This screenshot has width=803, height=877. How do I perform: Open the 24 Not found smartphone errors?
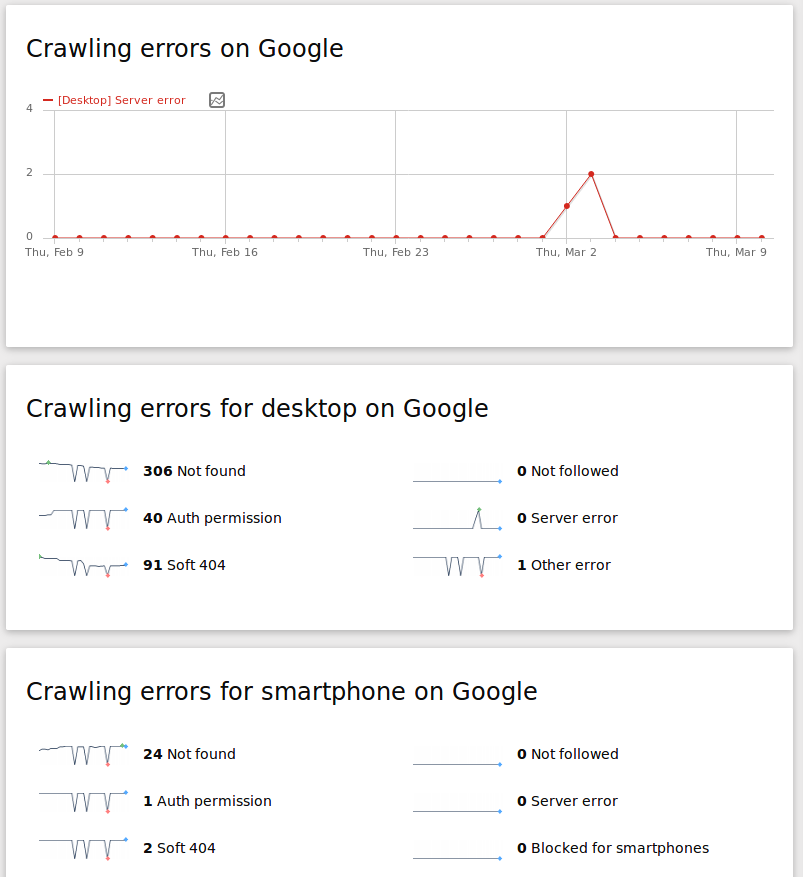pos(189,754)
